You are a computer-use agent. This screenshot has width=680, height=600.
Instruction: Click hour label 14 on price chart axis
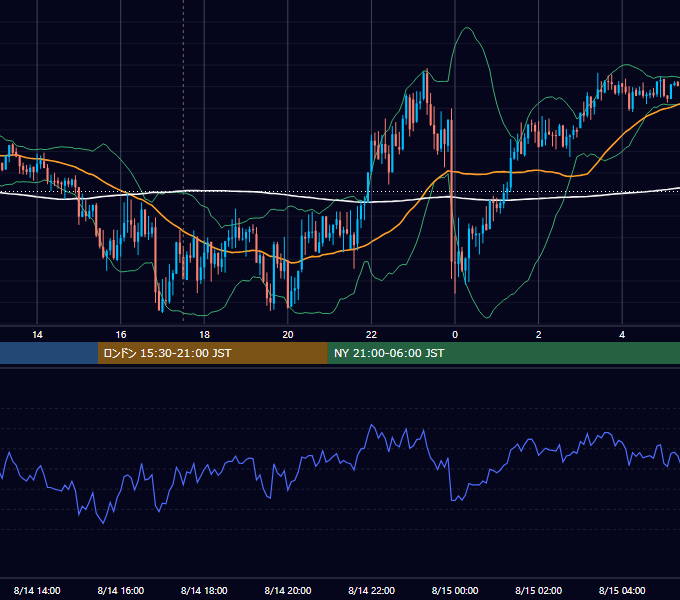[37, 335]
